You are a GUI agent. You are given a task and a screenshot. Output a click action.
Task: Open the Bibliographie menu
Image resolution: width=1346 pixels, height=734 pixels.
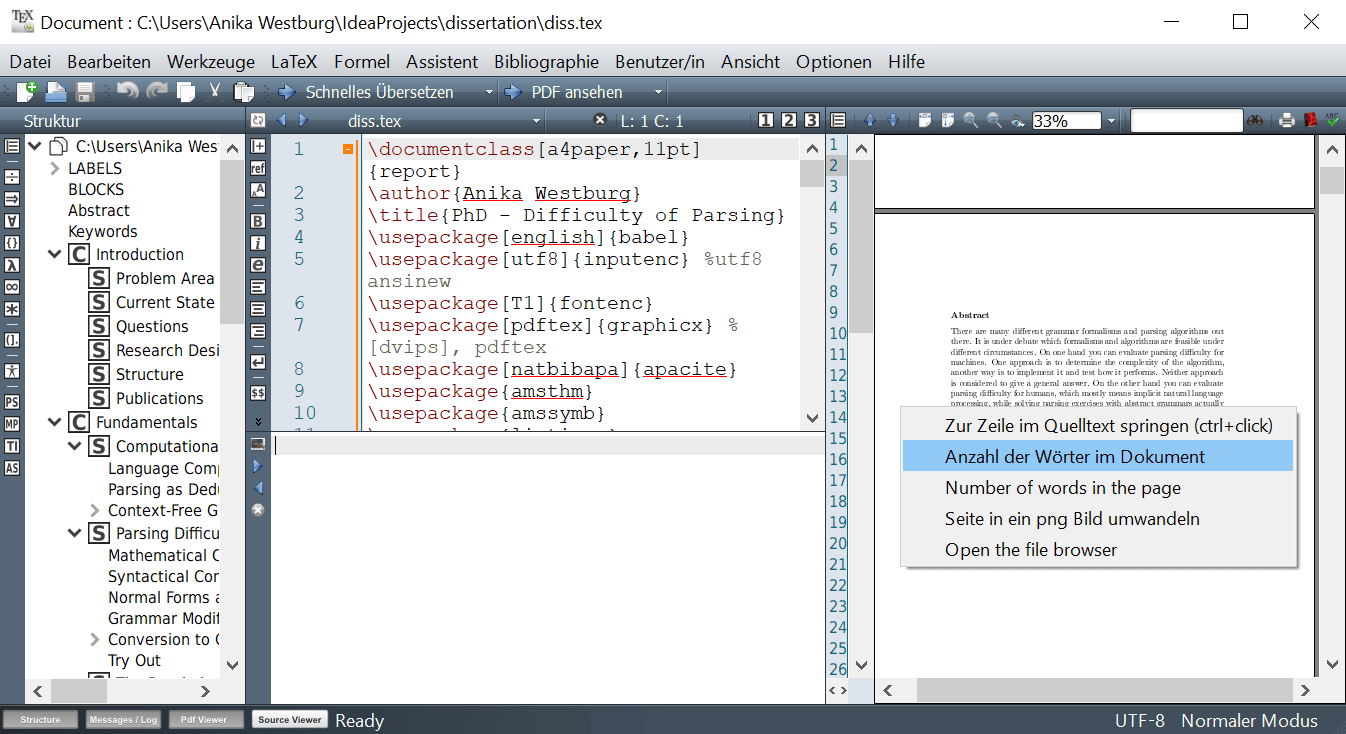(x=546, y=62)
